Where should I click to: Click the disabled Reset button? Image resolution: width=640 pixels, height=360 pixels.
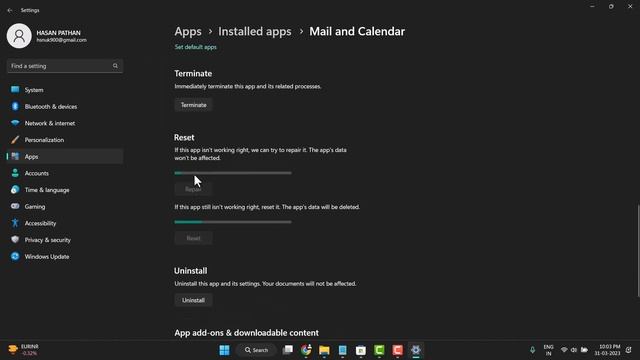pyautogui.click(x=193, y=238)
